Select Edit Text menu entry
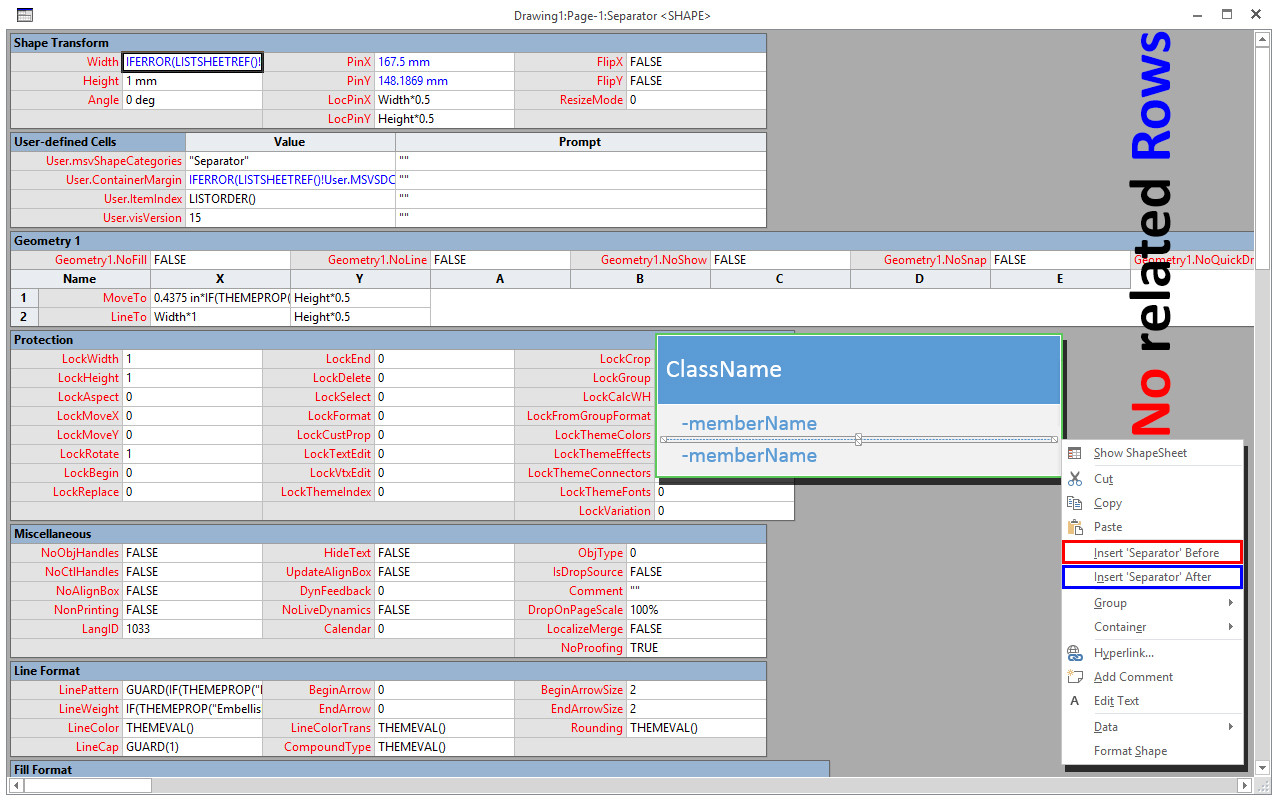The height and width of the screenshot is (801, 1278). click(1116, 701)
